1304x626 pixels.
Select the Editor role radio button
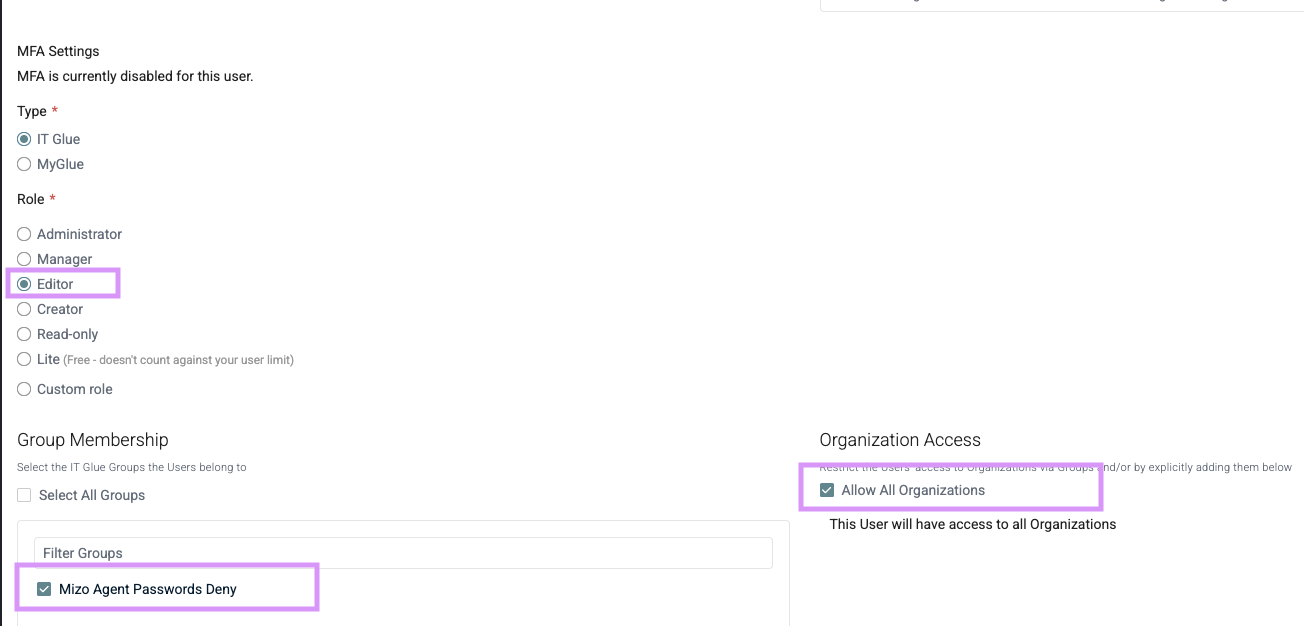pos(24,284)
